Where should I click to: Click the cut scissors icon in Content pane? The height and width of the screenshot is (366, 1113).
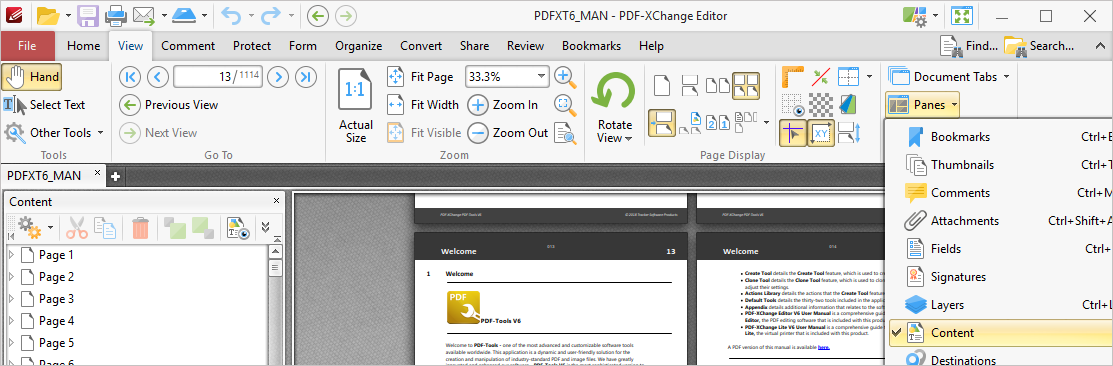pyautogui.click(x=77, y=228)
